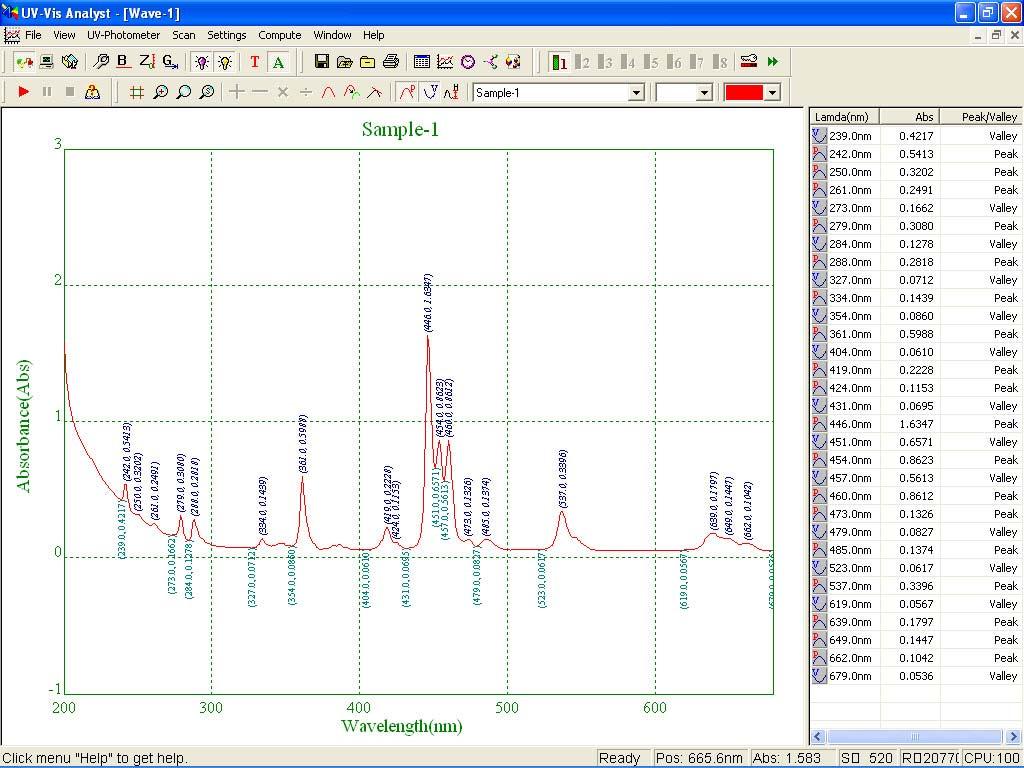The width and height of the screenshot is (1024, 768).
Task: Click the green fast-forward arrows icon
Action: 773,62
